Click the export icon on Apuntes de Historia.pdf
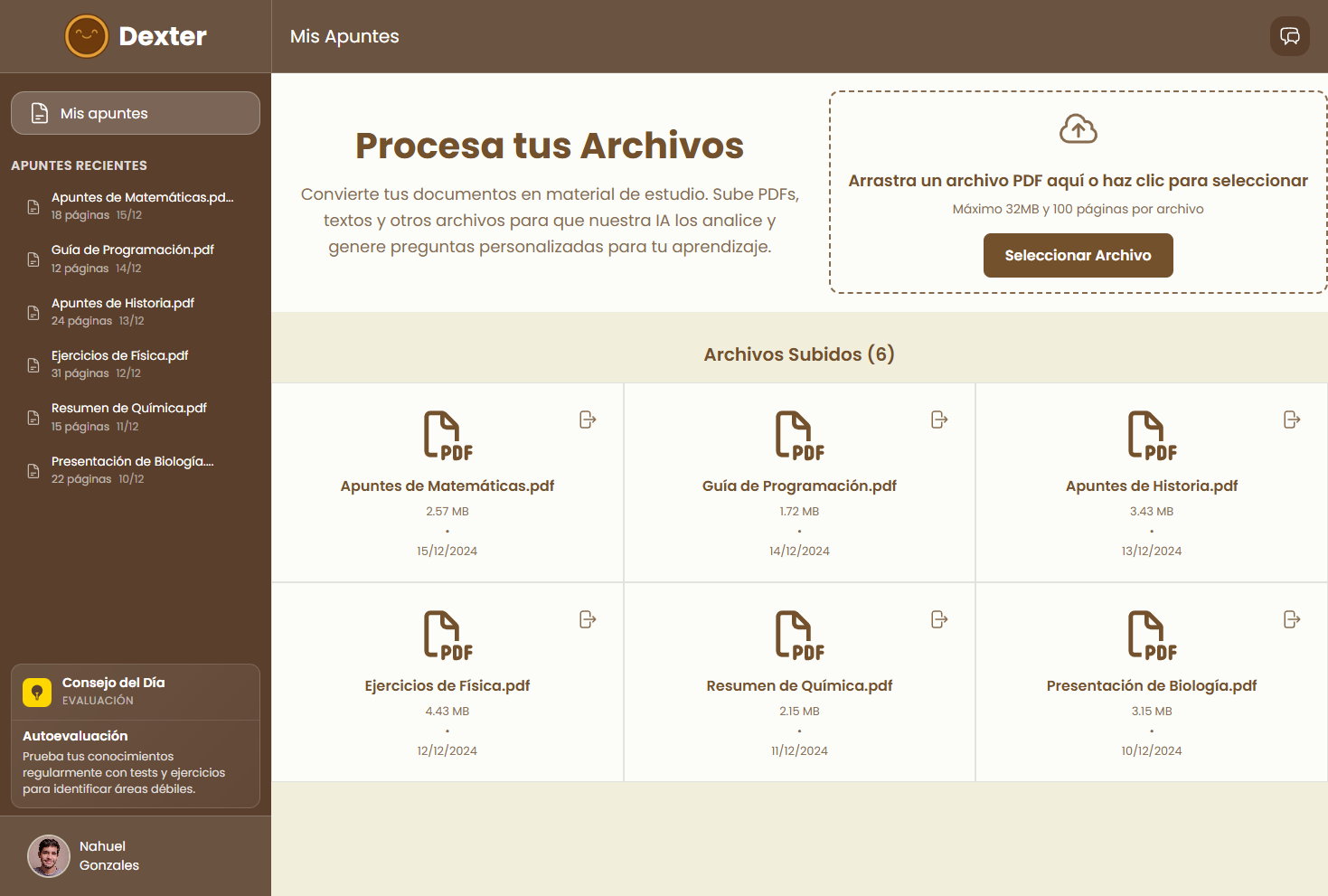The image size is (1328, 896). pos(1291,420)
